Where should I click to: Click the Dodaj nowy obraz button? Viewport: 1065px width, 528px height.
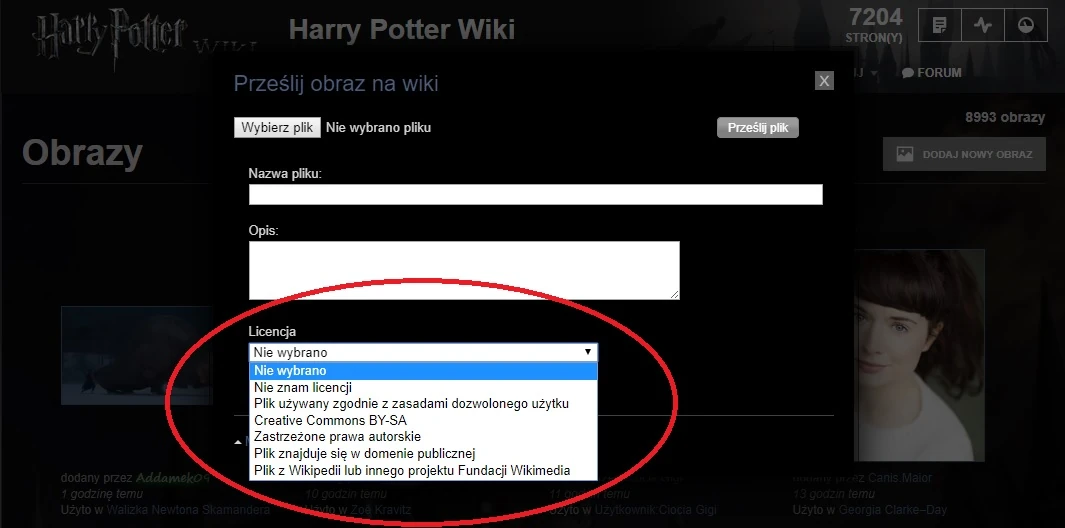(964, 154)
